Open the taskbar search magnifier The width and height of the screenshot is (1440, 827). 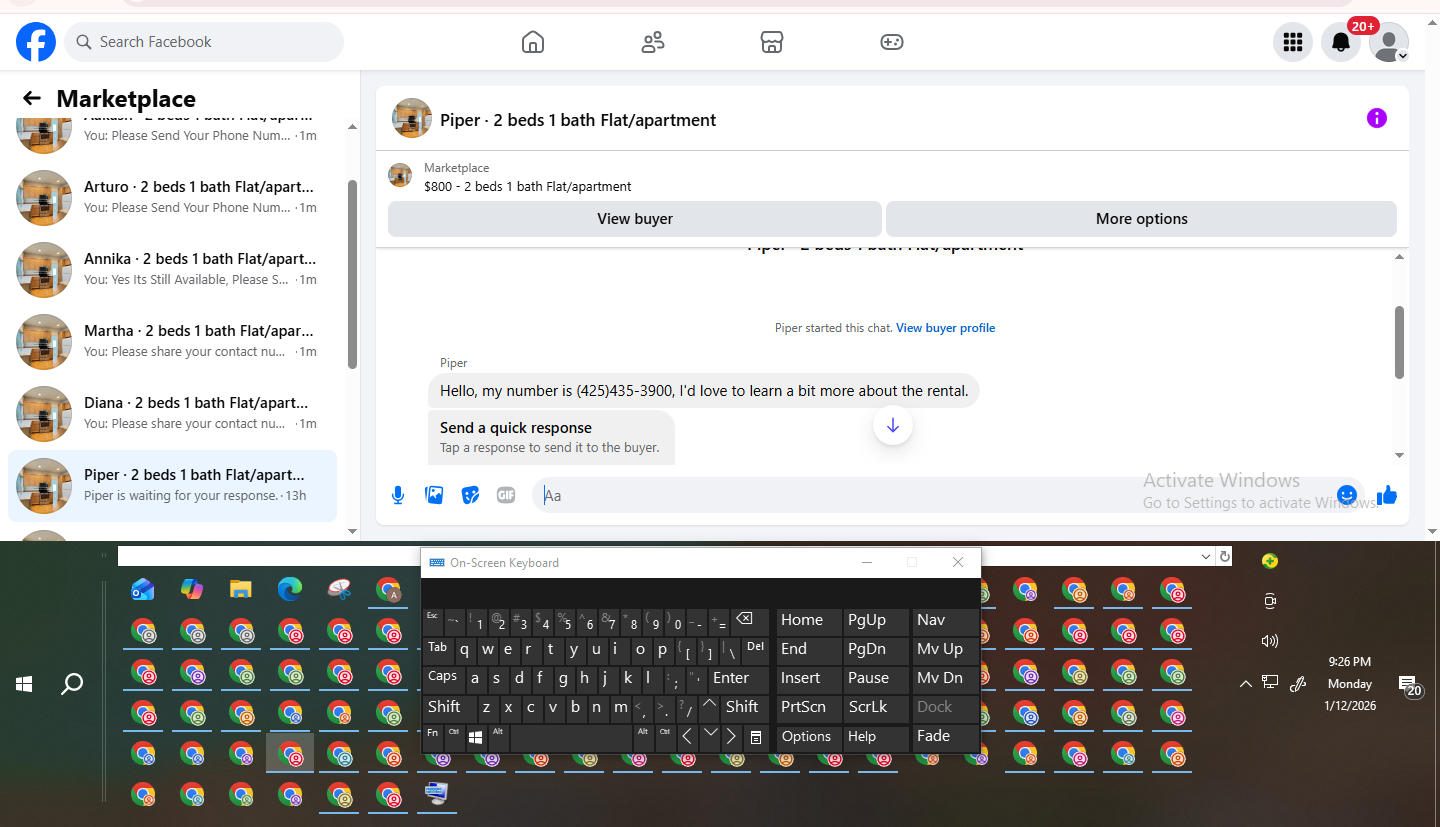tap(72, 684)
